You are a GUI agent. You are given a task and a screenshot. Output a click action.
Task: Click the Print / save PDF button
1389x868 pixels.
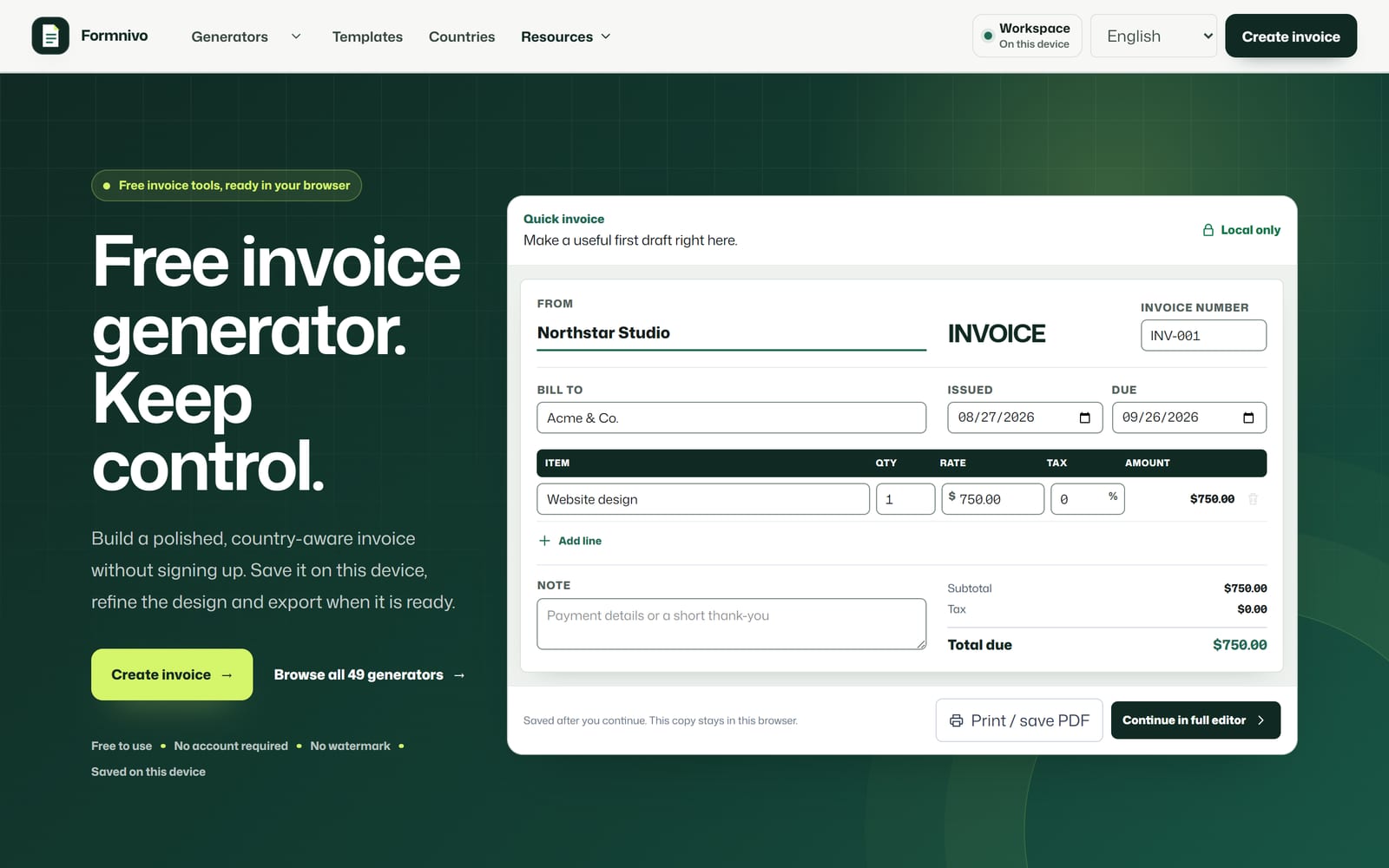[1019, 720]
